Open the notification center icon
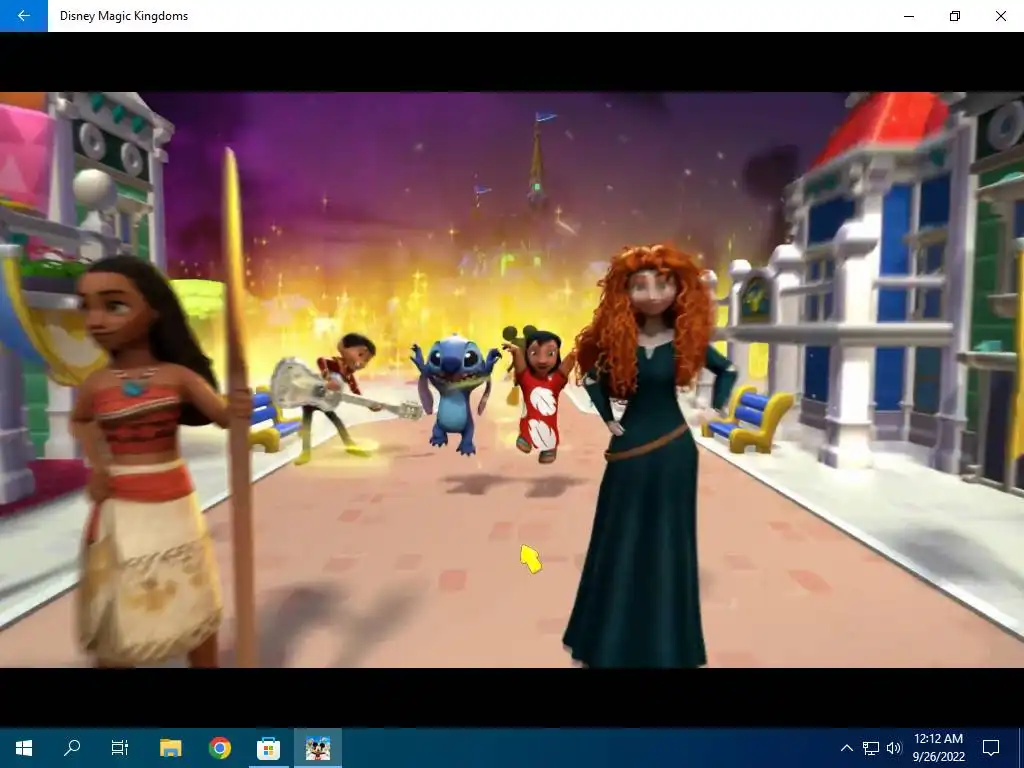 click(x=991, y=748)
